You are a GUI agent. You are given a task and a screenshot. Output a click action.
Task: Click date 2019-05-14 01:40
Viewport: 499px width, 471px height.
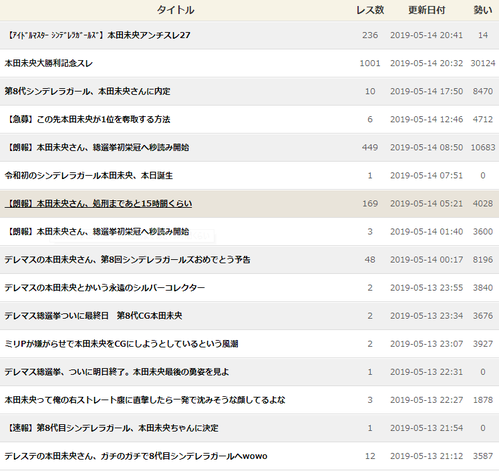[427, 231]
